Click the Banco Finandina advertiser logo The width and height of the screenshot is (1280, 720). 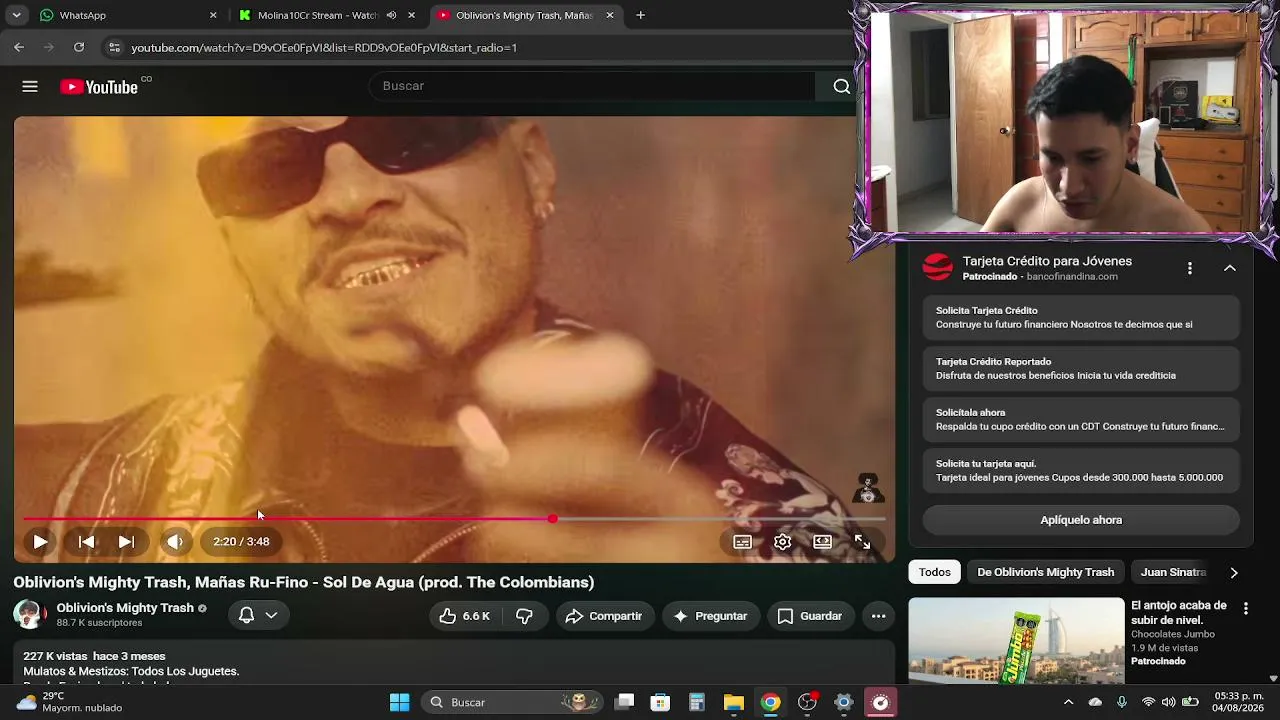(x=937, y=268)
